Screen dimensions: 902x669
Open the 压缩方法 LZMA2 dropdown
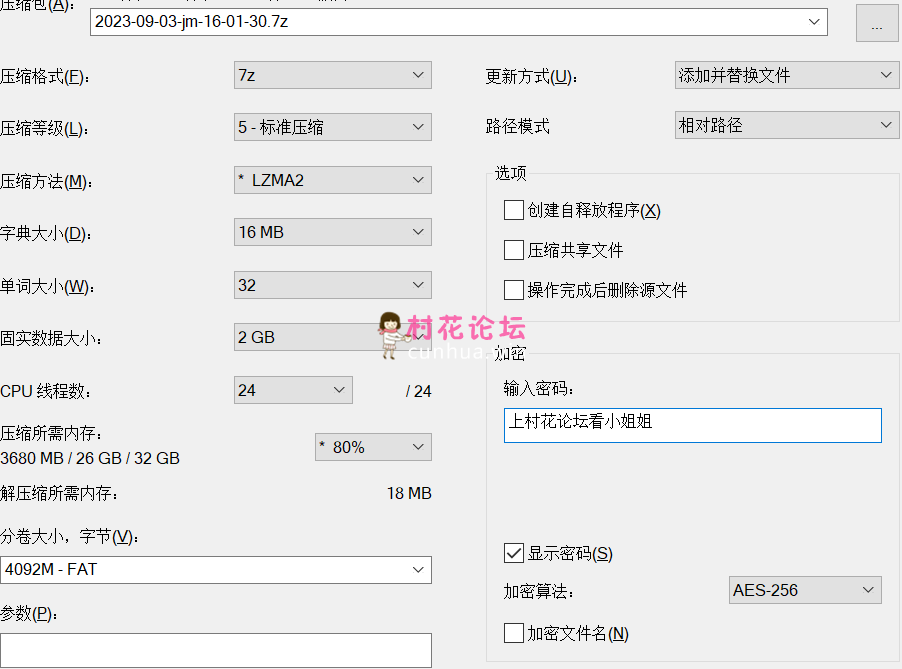(332, 180)
